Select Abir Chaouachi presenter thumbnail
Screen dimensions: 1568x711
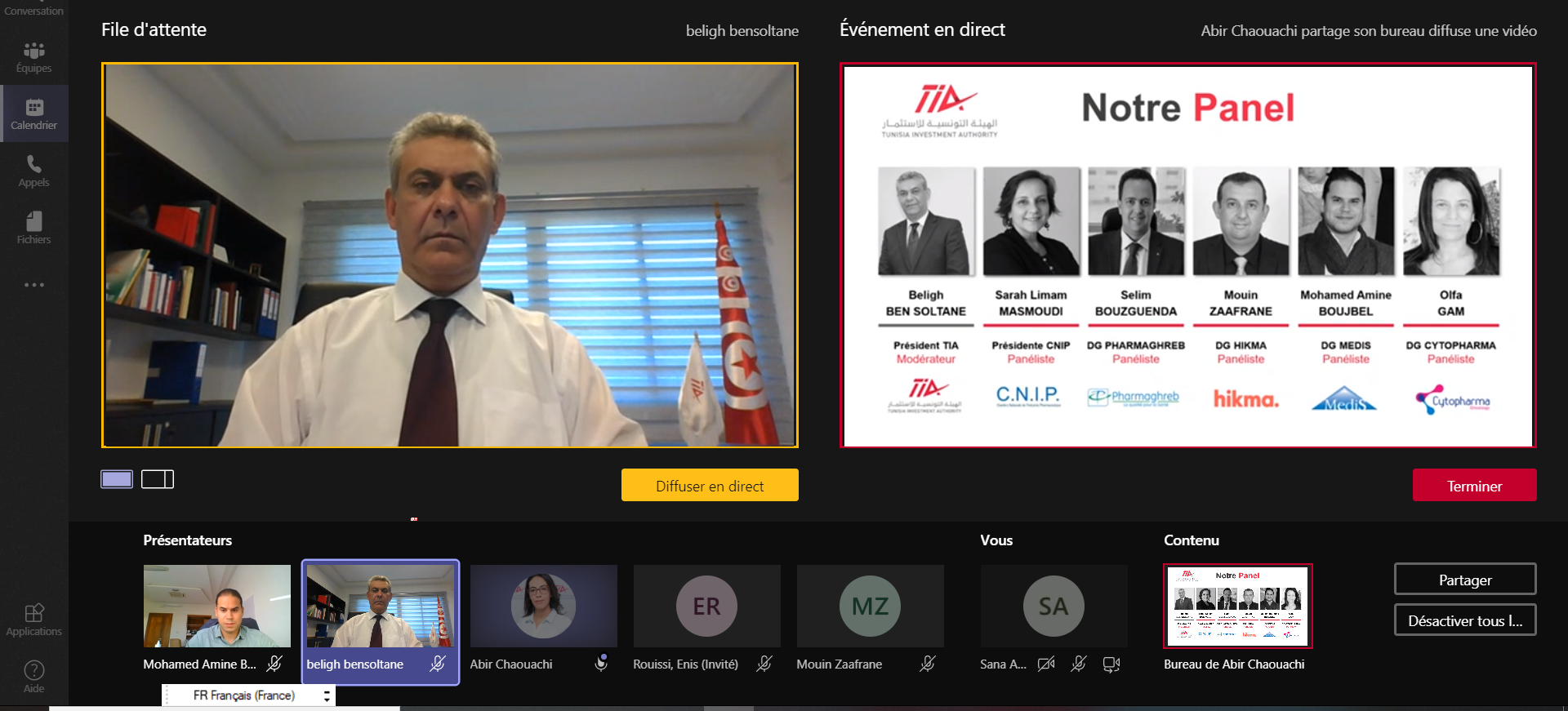click(544, 606)
